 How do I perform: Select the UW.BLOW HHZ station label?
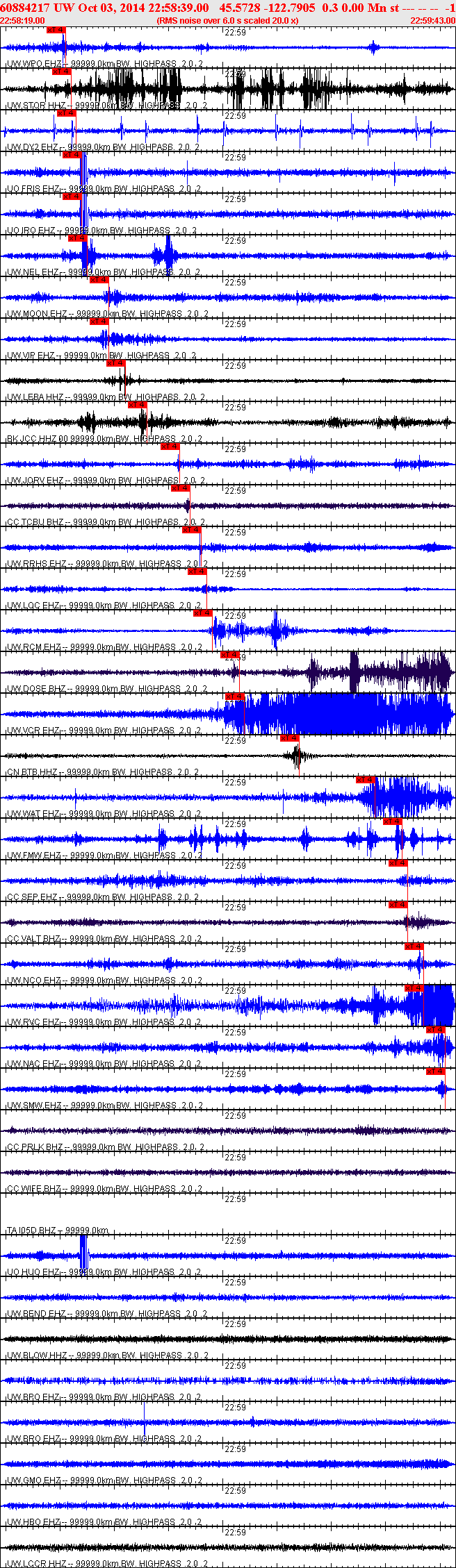[x=37, y=1356]
